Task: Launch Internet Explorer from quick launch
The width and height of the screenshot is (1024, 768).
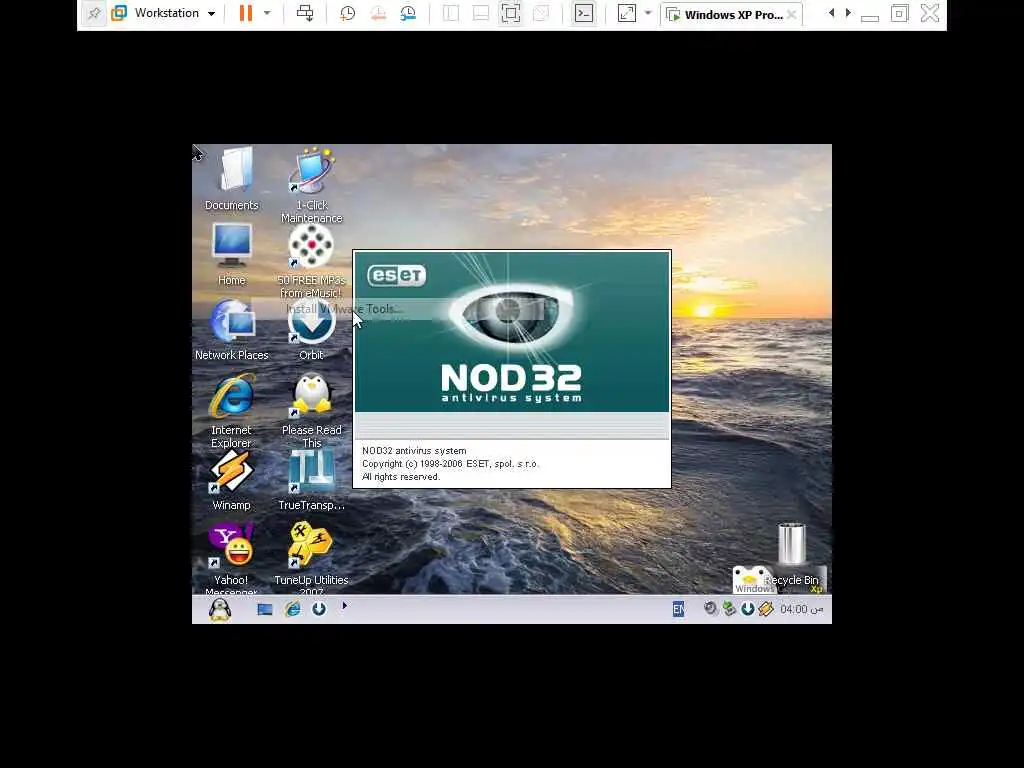Action: (292, 609)
